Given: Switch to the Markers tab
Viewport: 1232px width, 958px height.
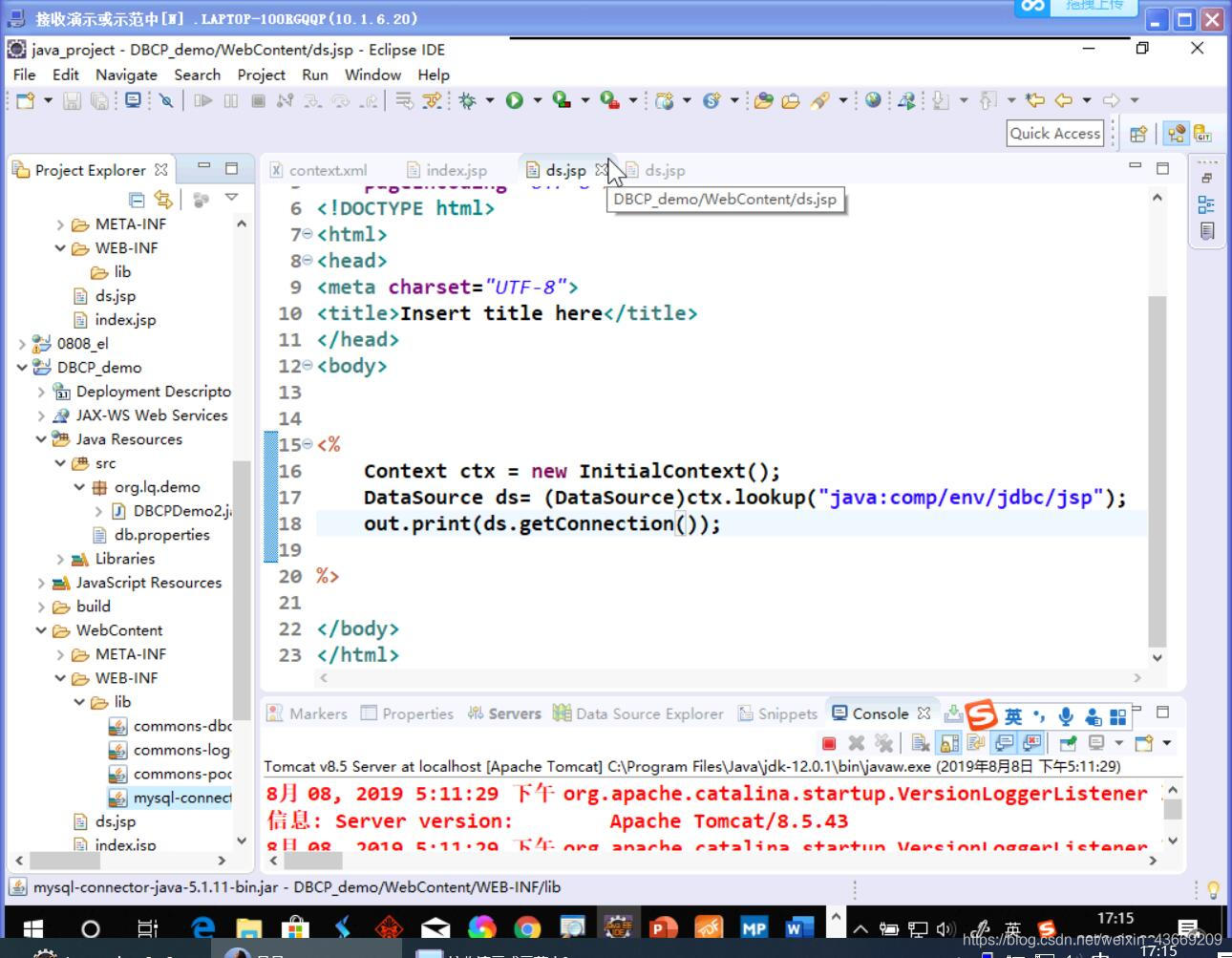Looking at the screenshot, I should pyautogui.click(x=308, y=713).
